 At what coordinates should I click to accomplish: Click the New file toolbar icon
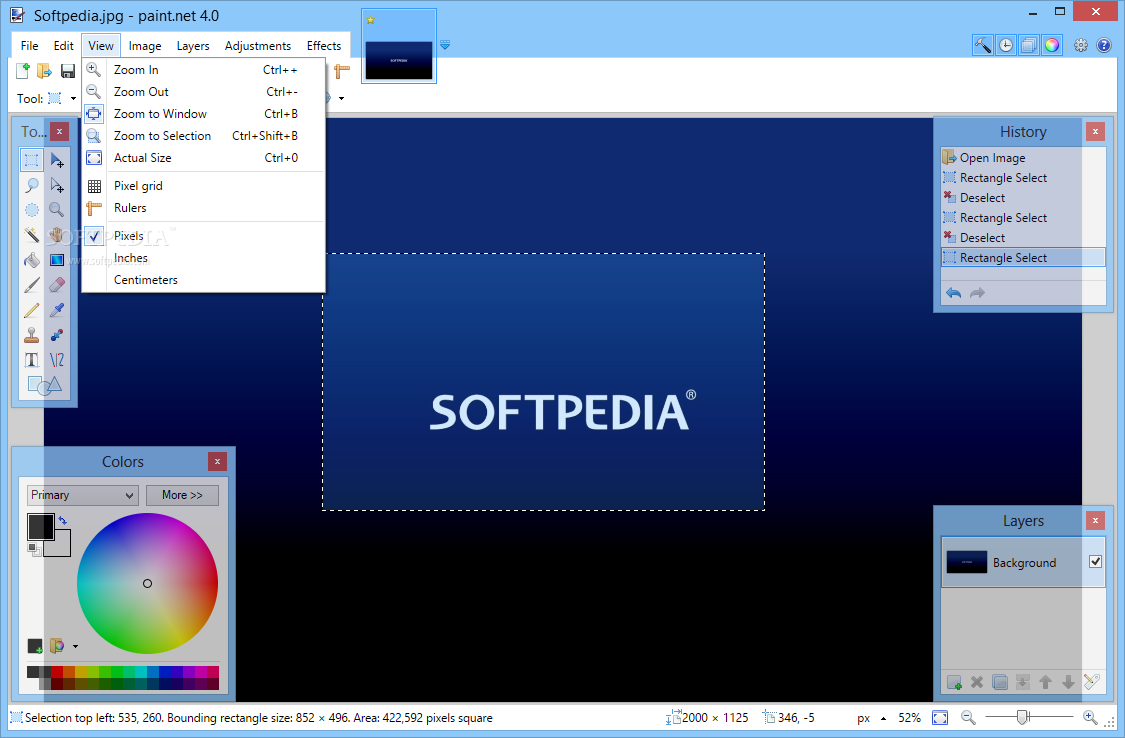point(23,70)
